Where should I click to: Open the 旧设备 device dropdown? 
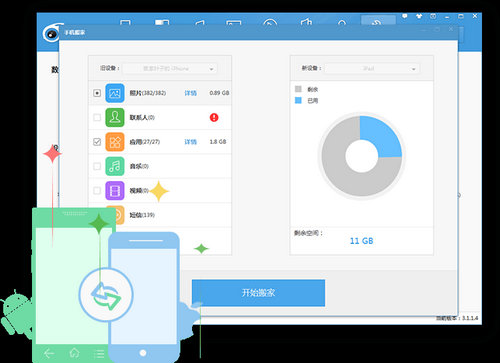click(x=170, y=69)
